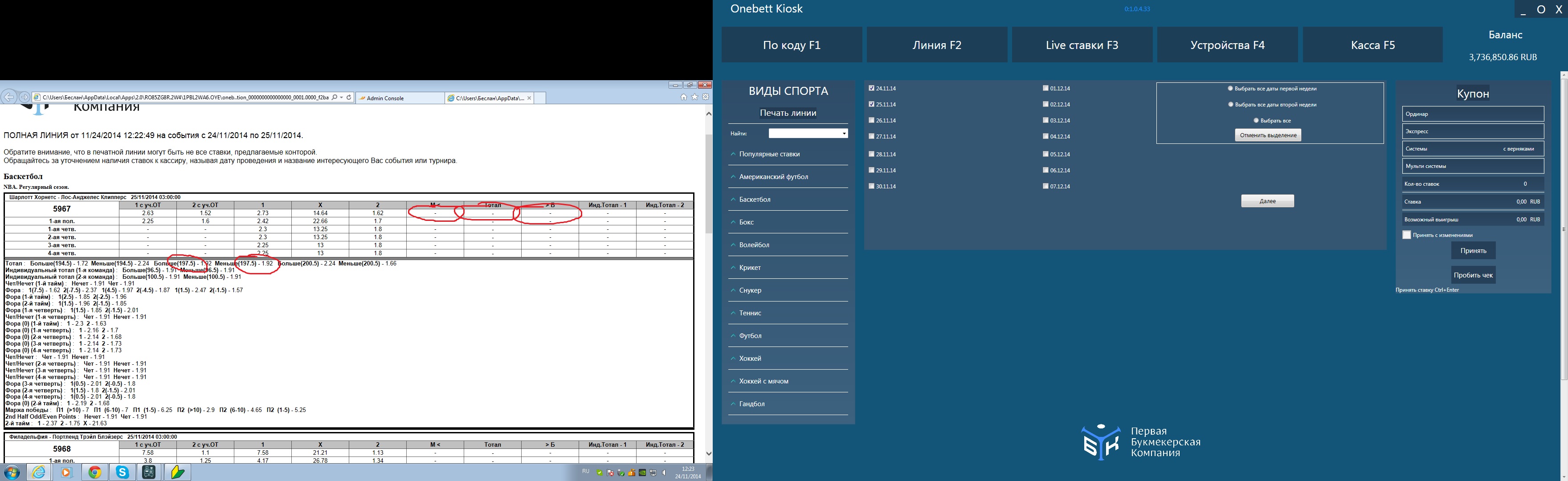Go back in Internet Explorer
Screen dimensions: 1568x481
9,97
